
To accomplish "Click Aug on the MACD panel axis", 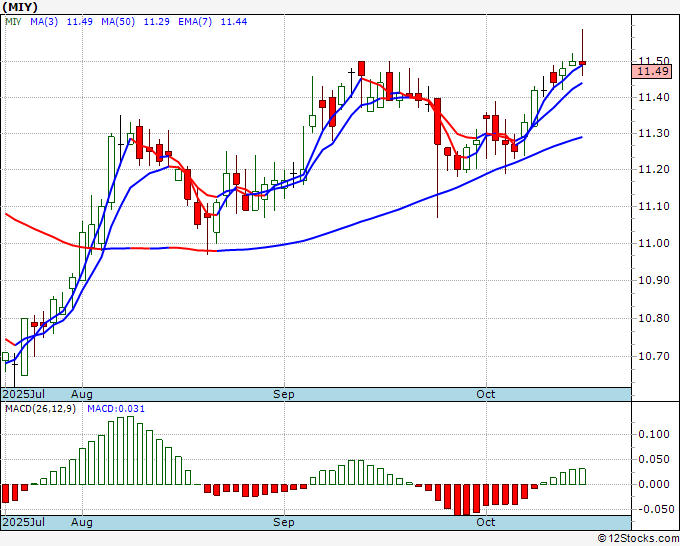I will [x=82, y=522].
